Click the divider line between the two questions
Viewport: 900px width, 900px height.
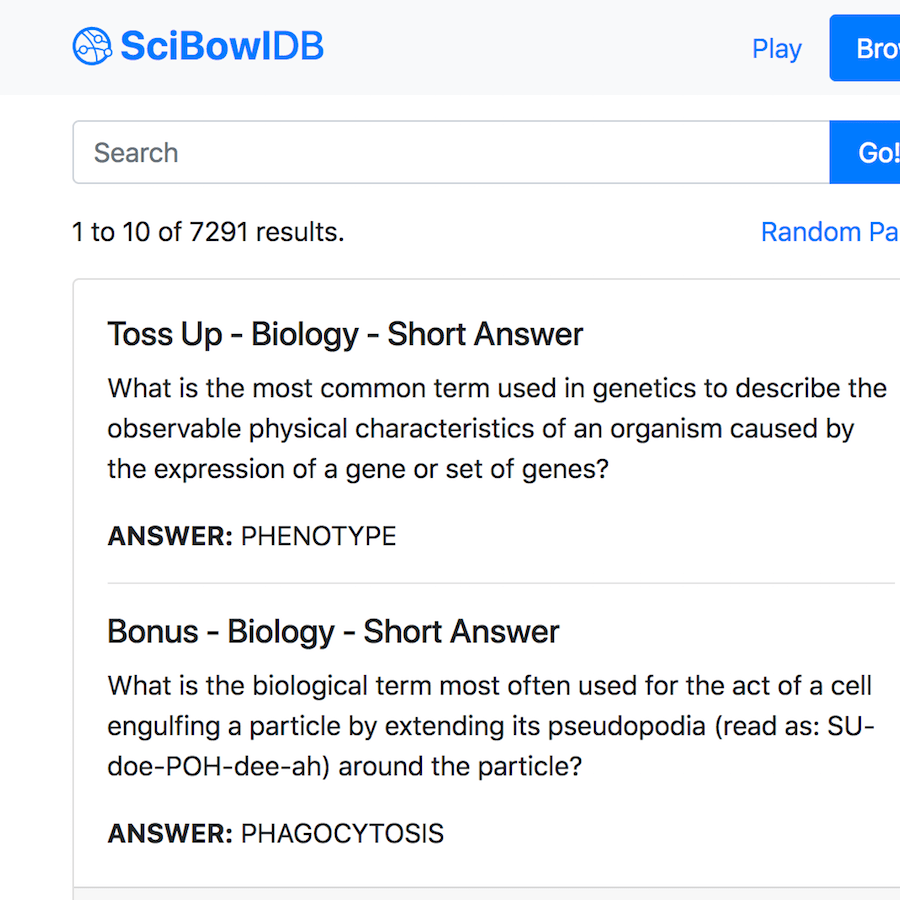500,583
